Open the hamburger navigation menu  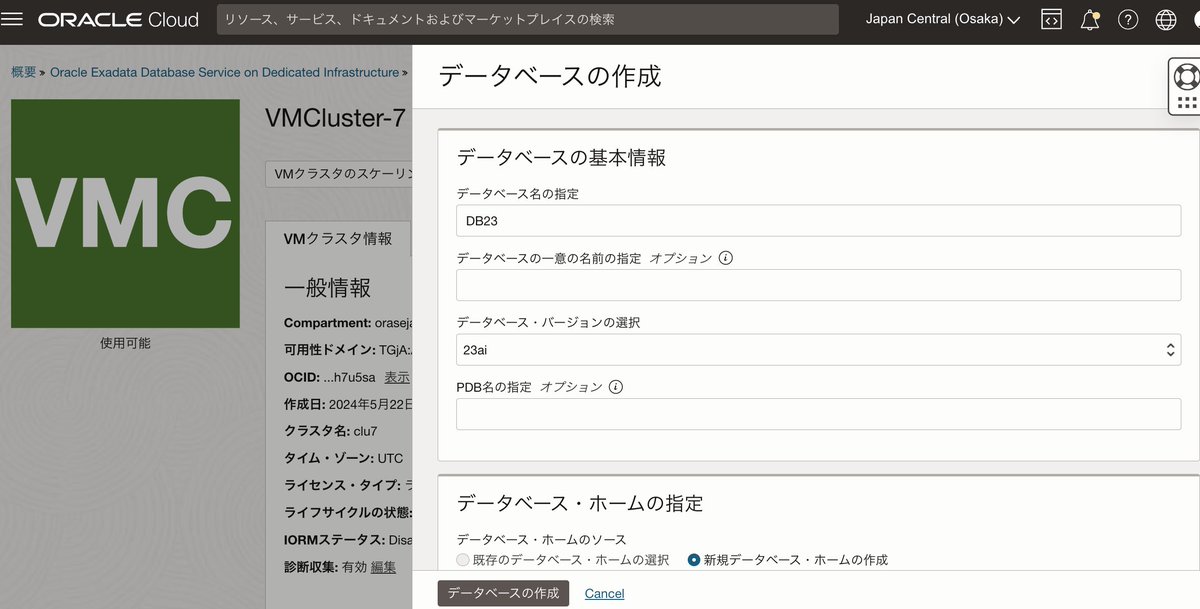13,19
